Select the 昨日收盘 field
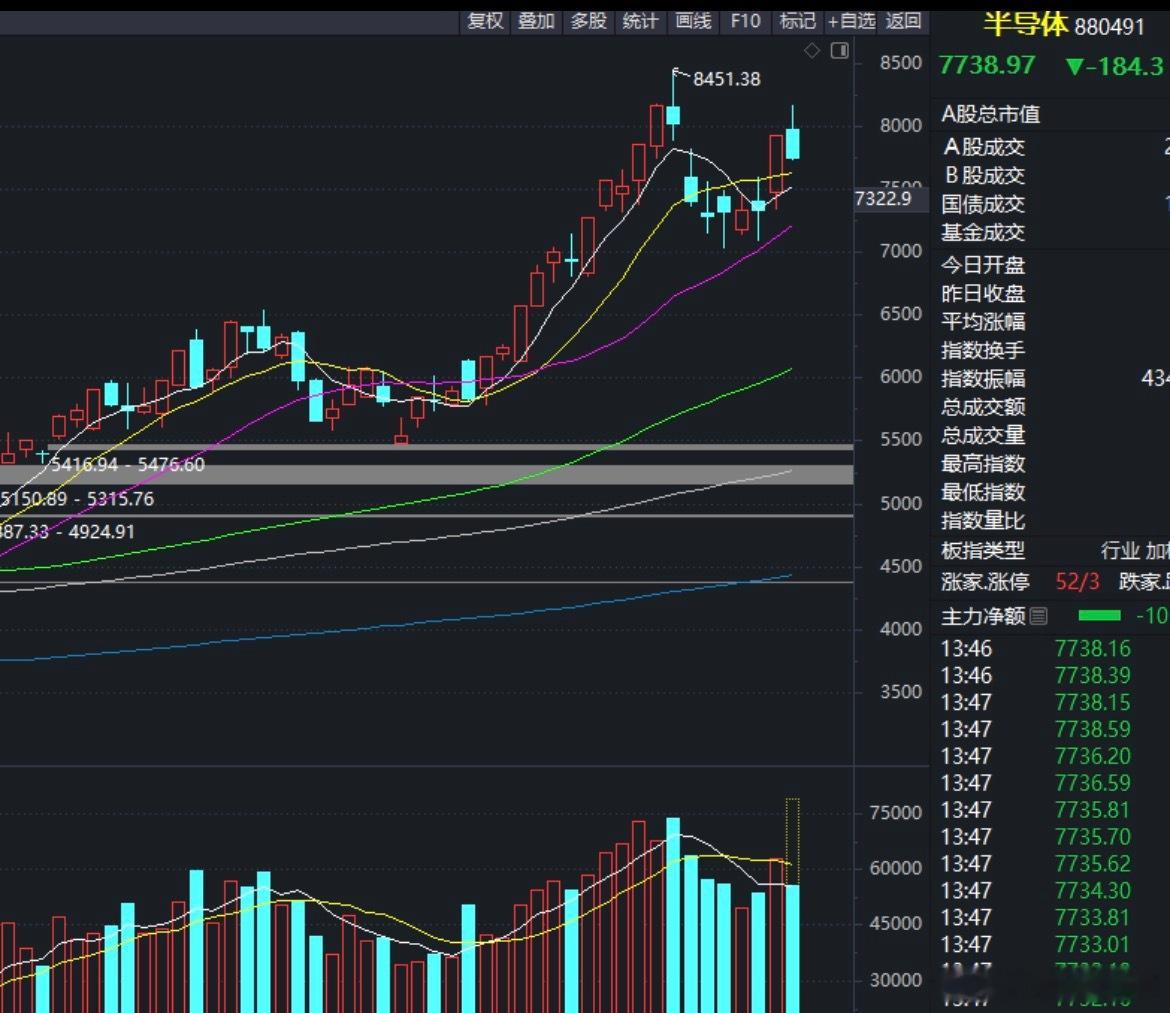 click(1051, 293)
